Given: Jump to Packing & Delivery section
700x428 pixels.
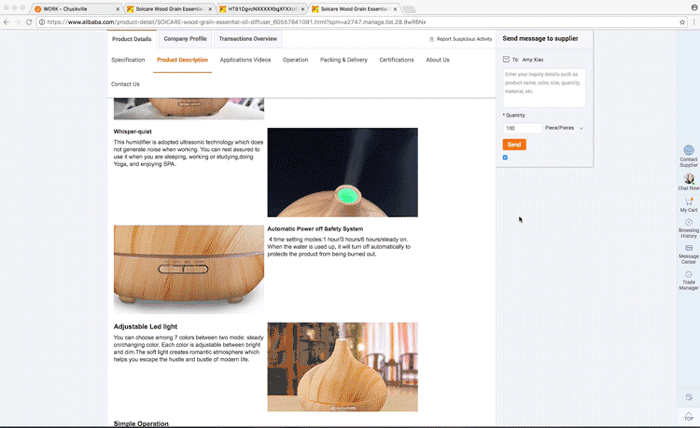Looking at the screenshot, I should click(344, 60).
